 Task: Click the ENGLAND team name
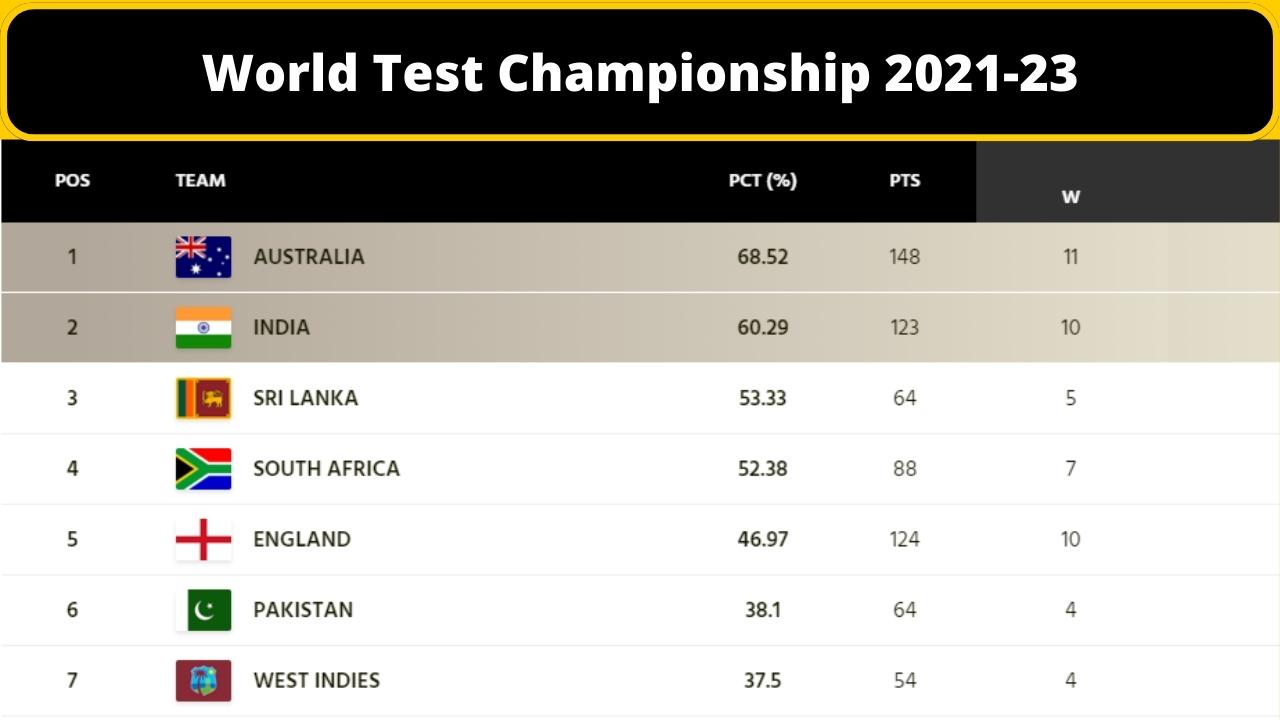301,539
